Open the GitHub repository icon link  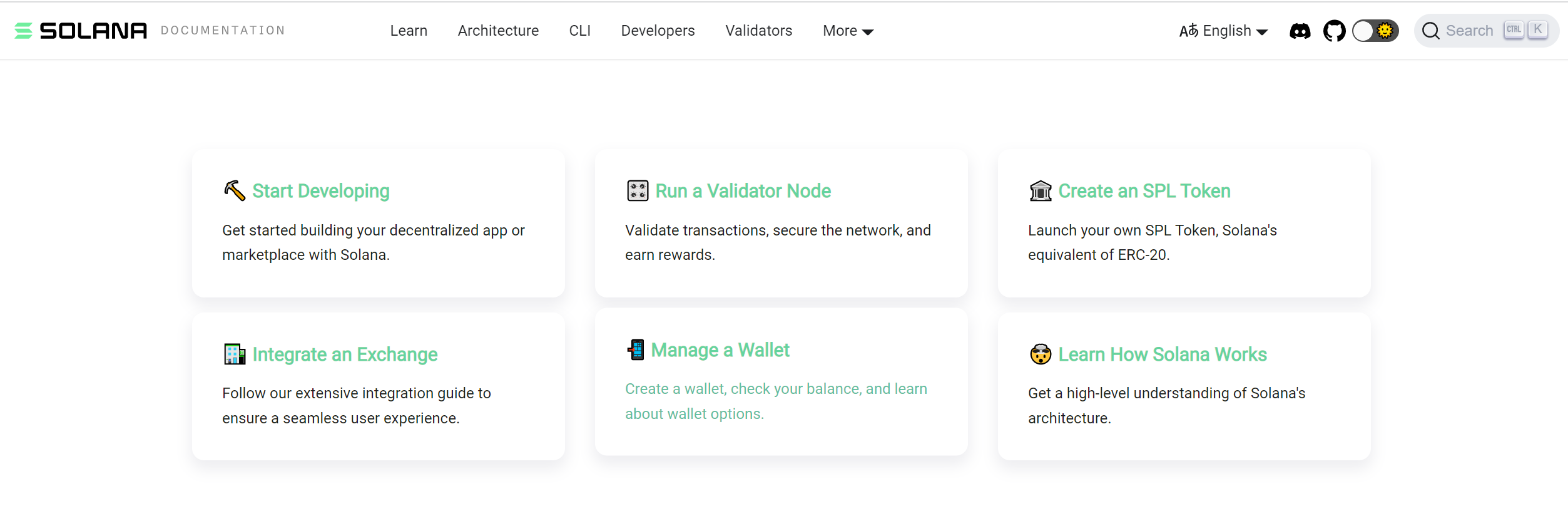(1334, 31)
